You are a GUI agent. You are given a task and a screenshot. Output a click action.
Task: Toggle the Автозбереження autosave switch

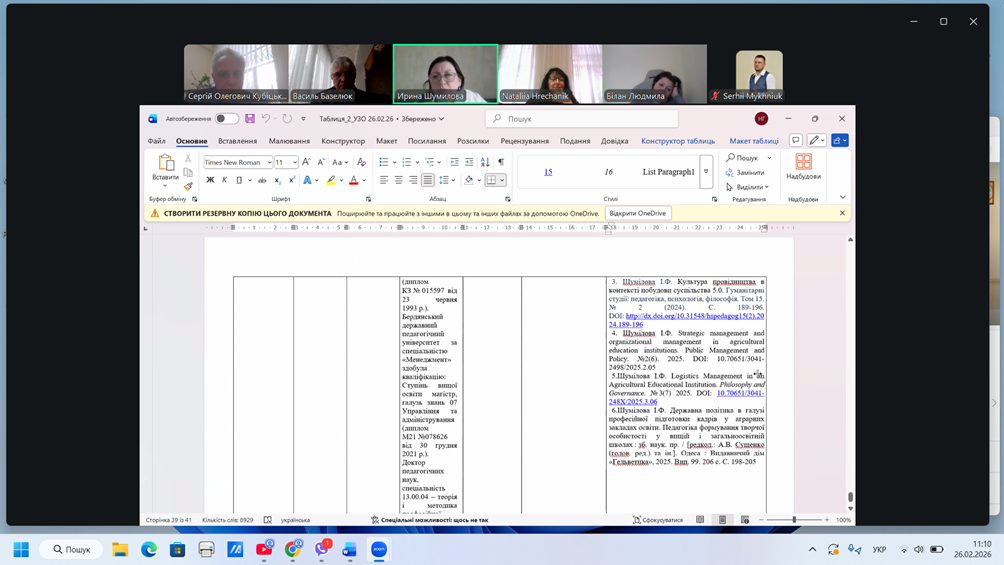tap(227, 119)
